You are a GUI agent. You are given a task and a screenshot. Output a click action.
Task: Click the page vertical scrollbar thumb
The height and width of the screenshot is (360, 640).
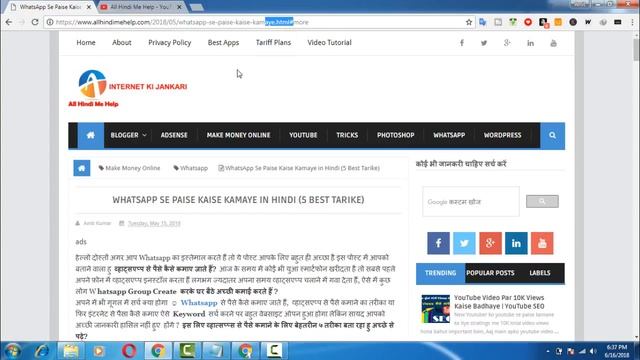636,49
